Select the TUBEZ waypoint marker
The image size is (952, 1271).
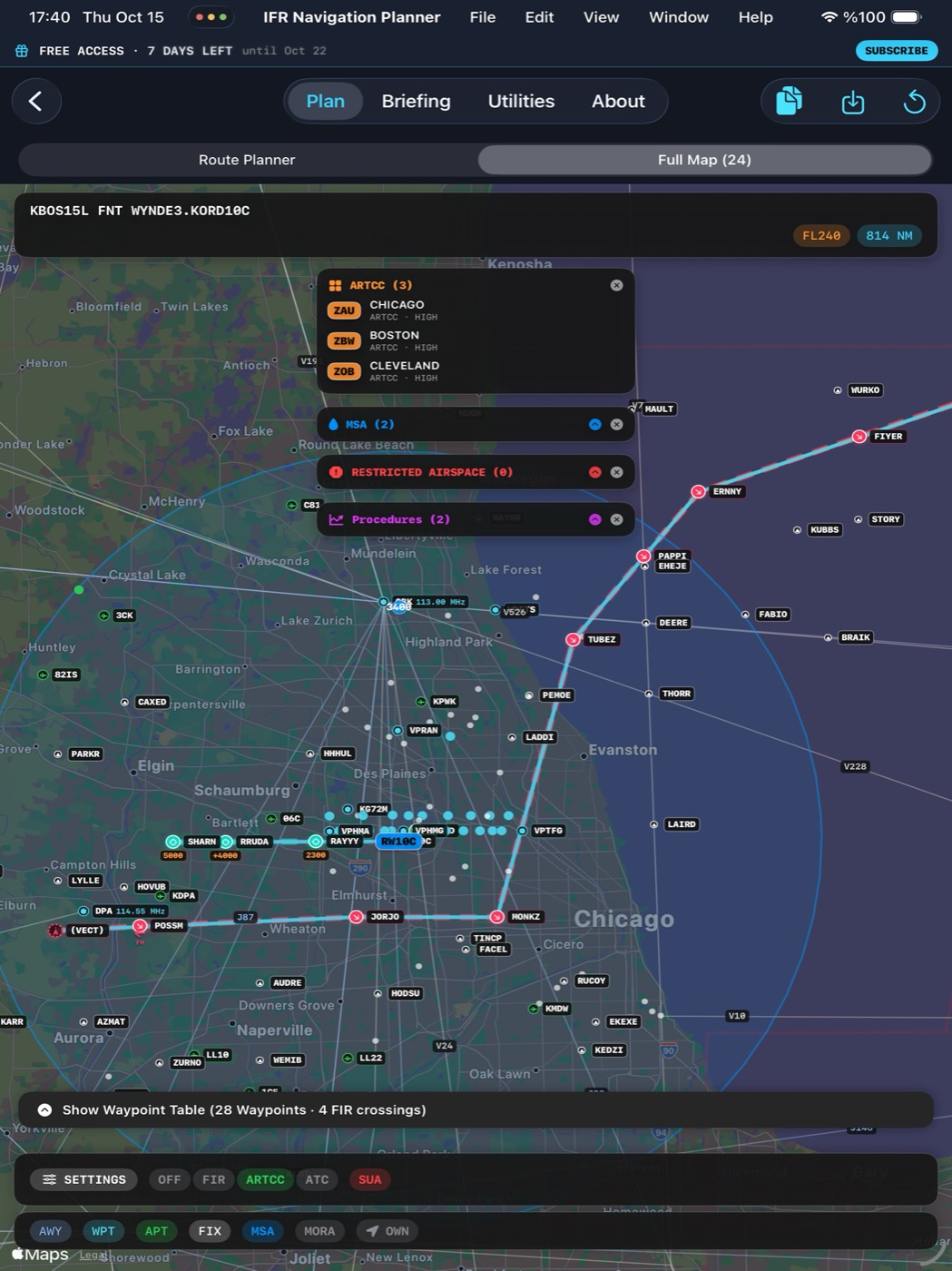click(x=573, y=639)
